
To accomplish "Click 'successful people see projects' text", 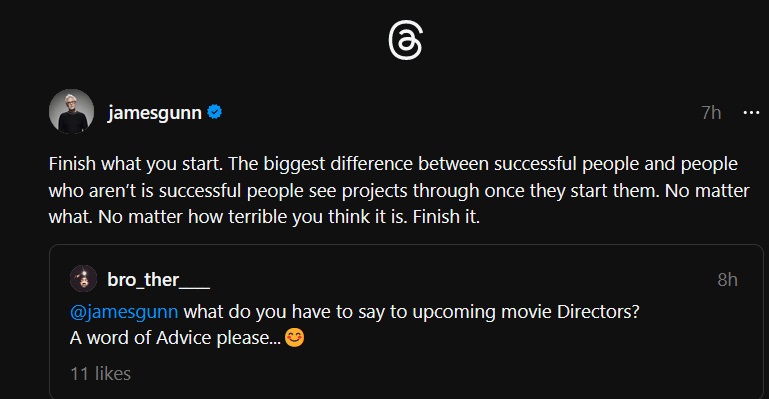I will click(x=283, y=191).
